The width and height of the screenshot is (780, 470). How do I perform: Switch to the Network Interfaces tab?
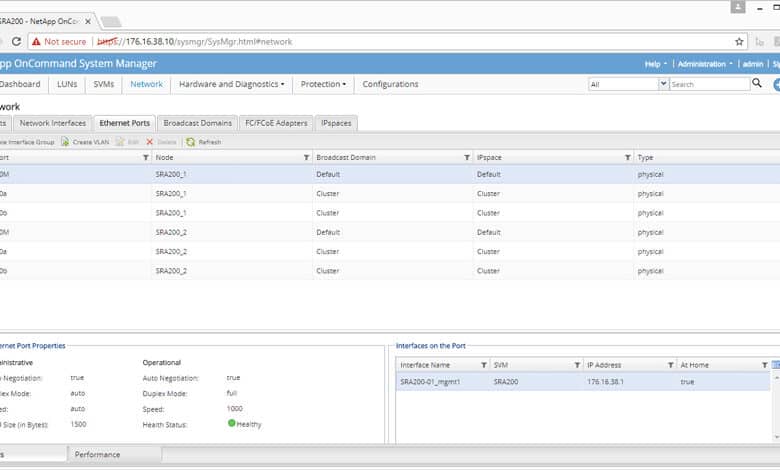click(x=53, y=123)
